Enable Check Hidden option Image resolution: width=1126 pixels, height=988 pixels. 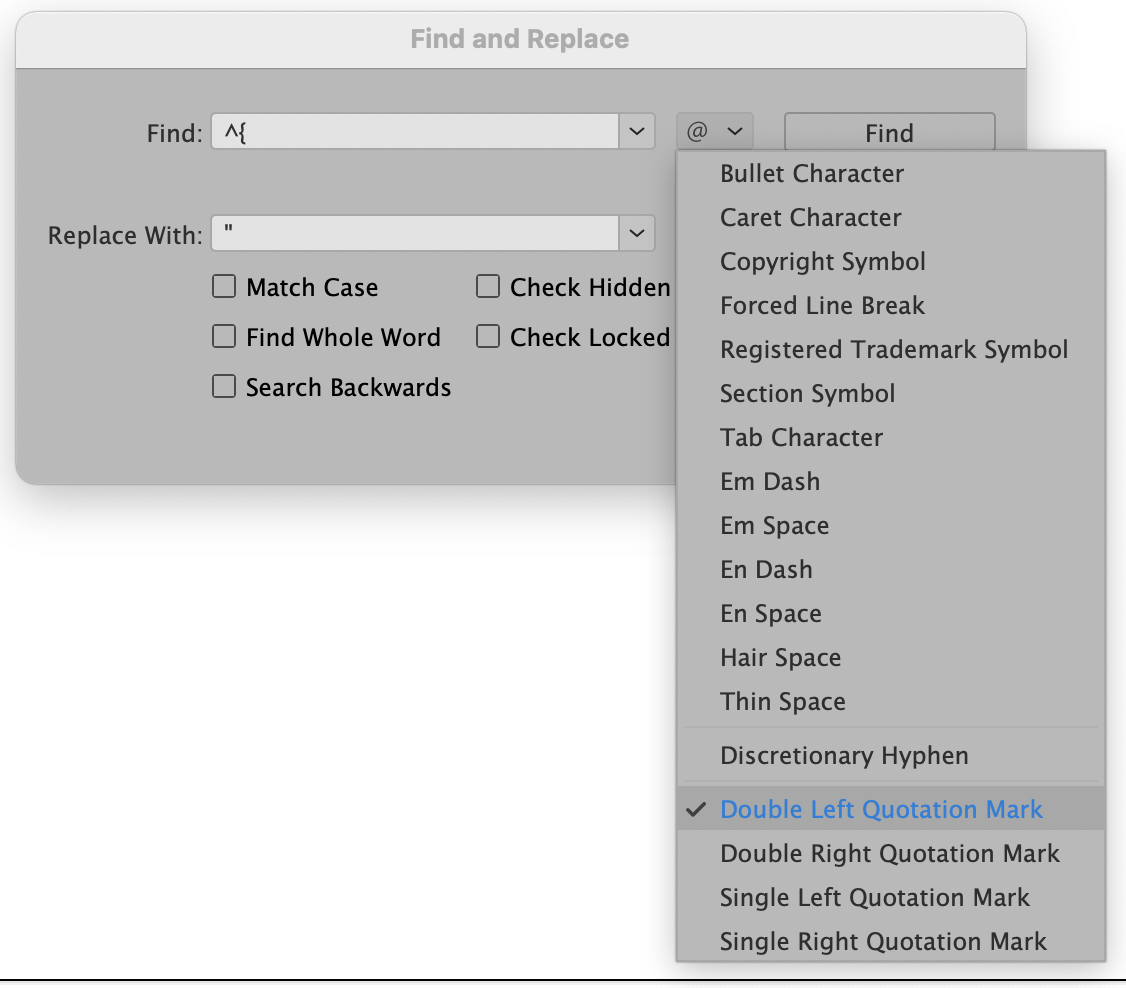point(488,287)
